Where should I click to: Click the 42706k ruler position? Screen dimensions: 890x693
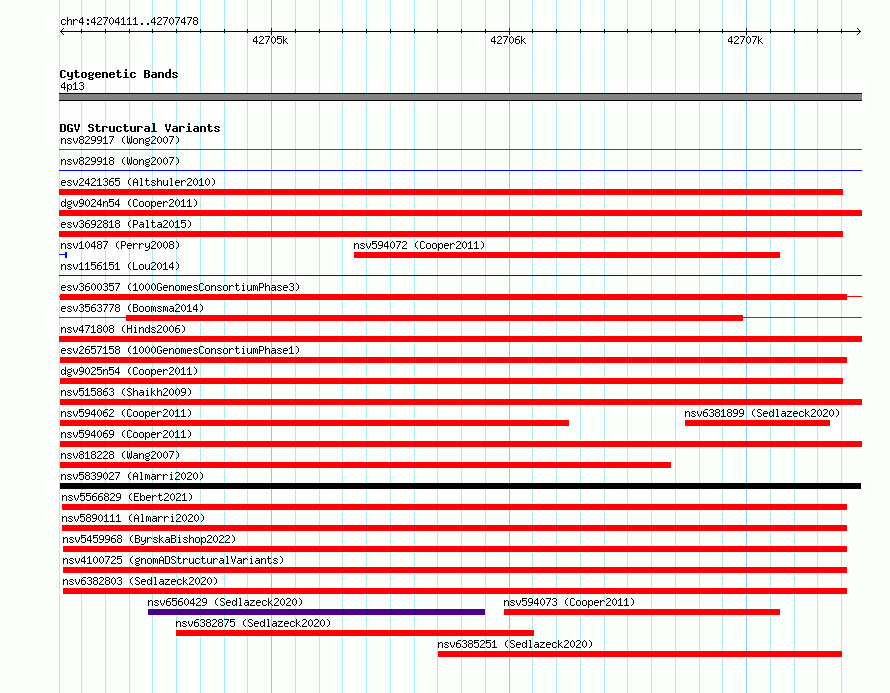pos(508,40)
